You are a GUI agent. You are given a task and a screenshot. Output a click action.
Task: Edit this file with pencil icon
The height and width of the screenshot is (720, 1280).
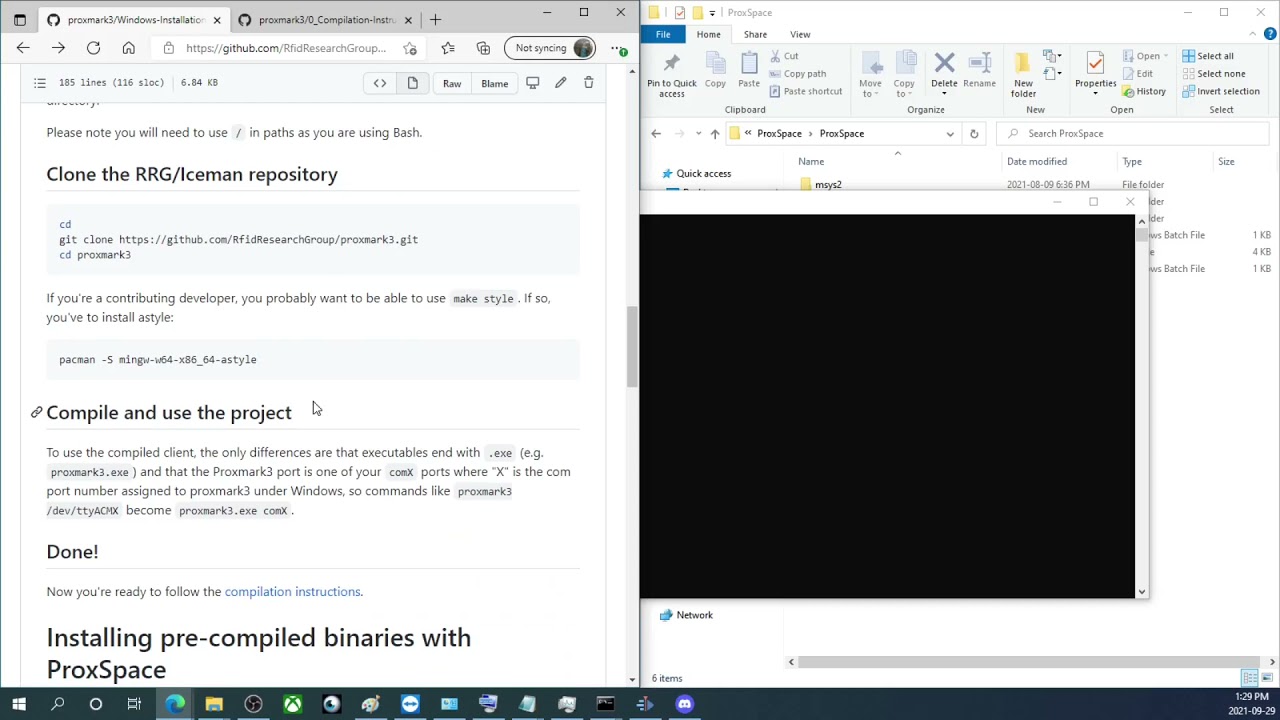(560, 83)
